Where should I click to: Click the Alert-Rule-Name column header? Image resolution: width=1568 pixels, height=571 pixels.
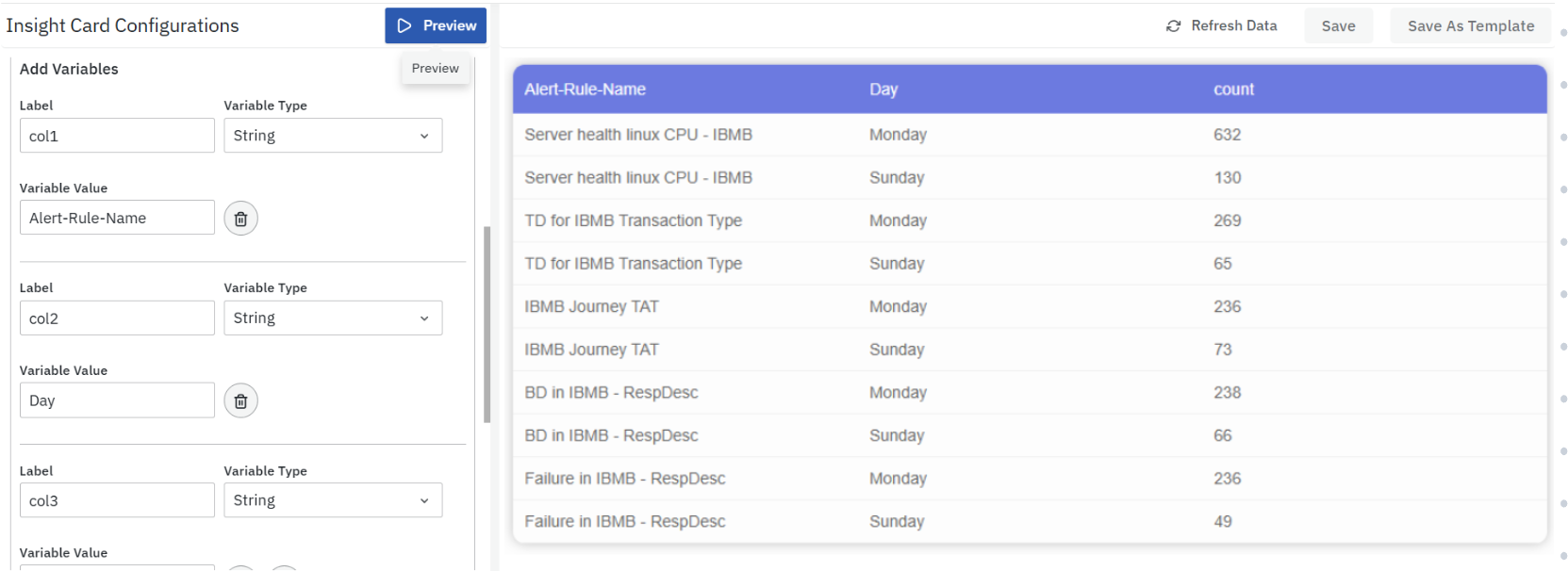point(585,90)
